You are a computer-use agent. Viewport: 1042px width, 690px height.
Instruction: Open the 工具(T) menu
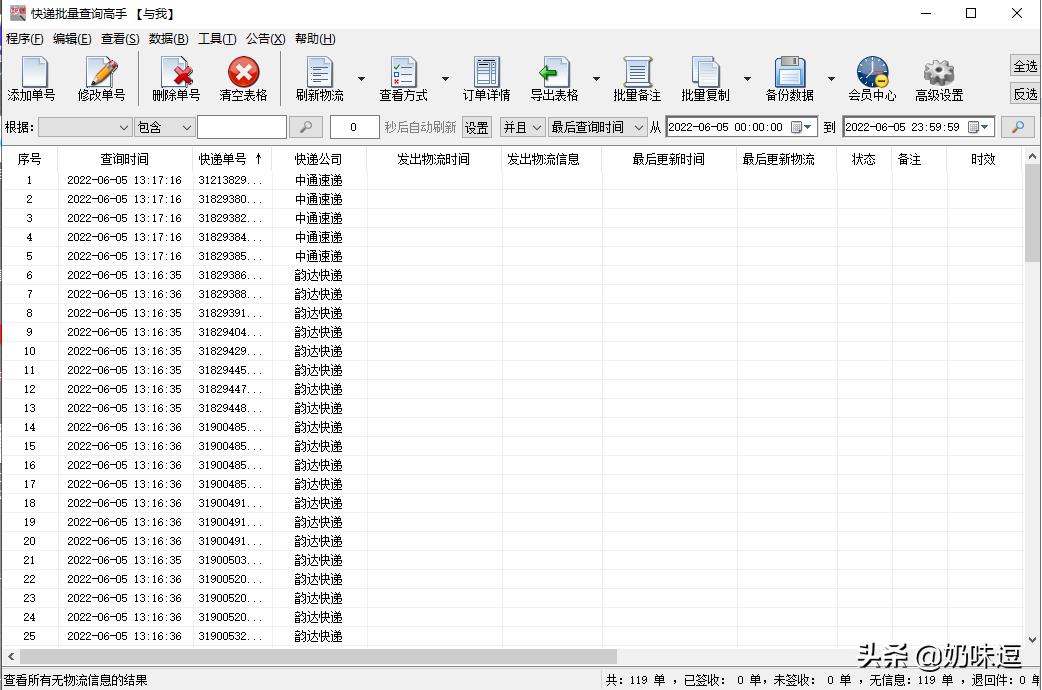(218, 38)
